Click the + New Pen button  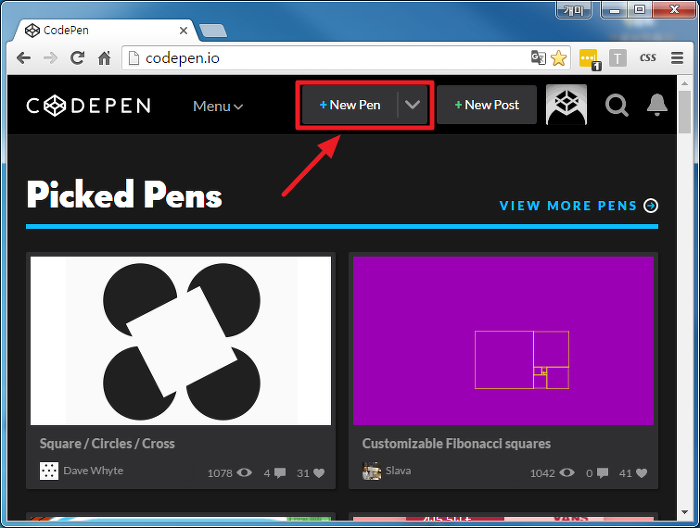coord(350,105)
